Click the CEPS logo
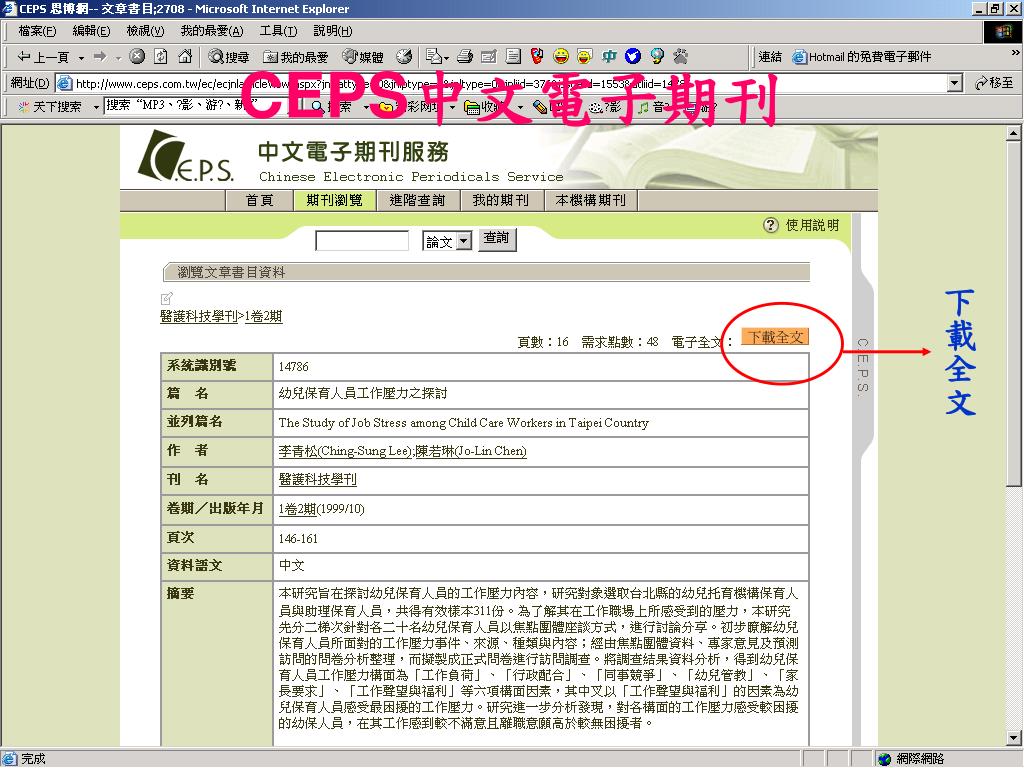Image resolution: width=1024 pixels, height=768 pixels. 186,157
